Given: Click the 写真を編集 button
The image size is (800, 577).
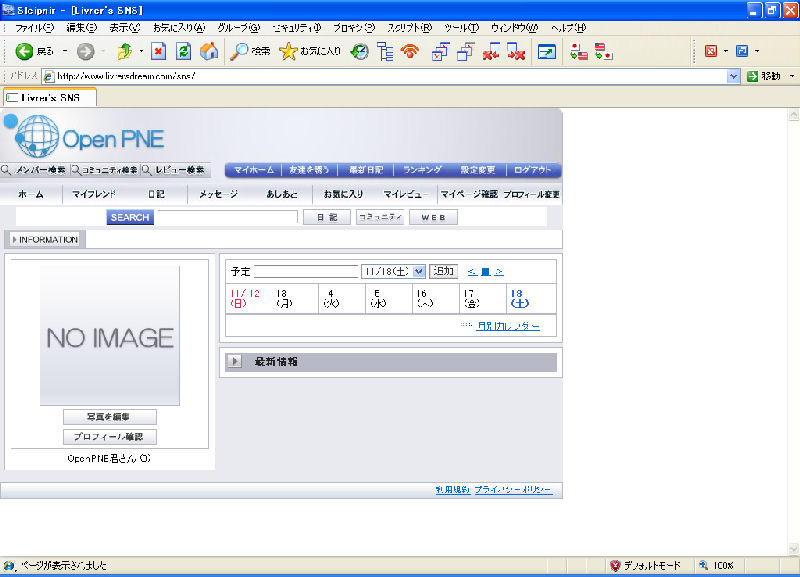Looking at the screenshot, I should point(109,417).
